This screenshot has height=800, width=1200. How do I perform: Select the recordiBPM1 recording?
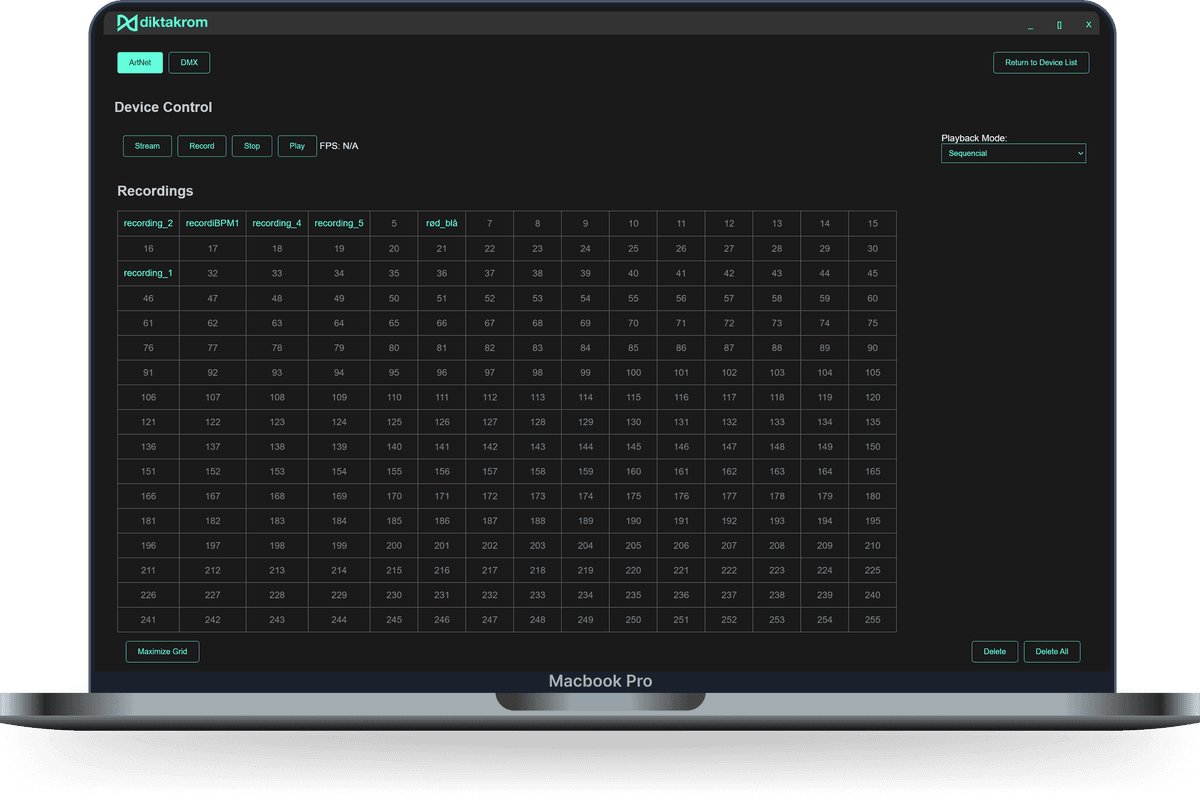[x=212, y=223]
